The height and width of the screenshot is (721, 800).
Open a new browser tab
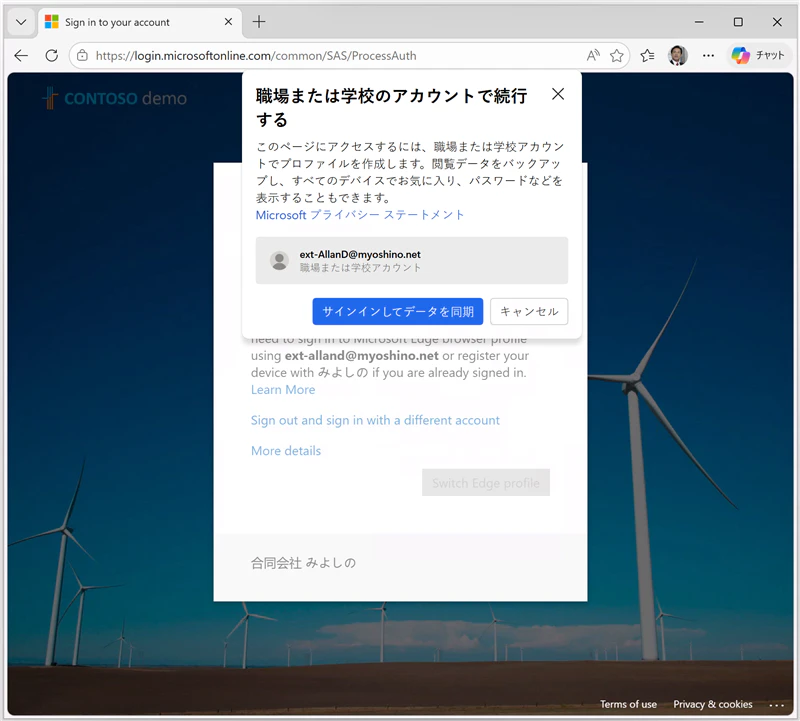[259, 22]
